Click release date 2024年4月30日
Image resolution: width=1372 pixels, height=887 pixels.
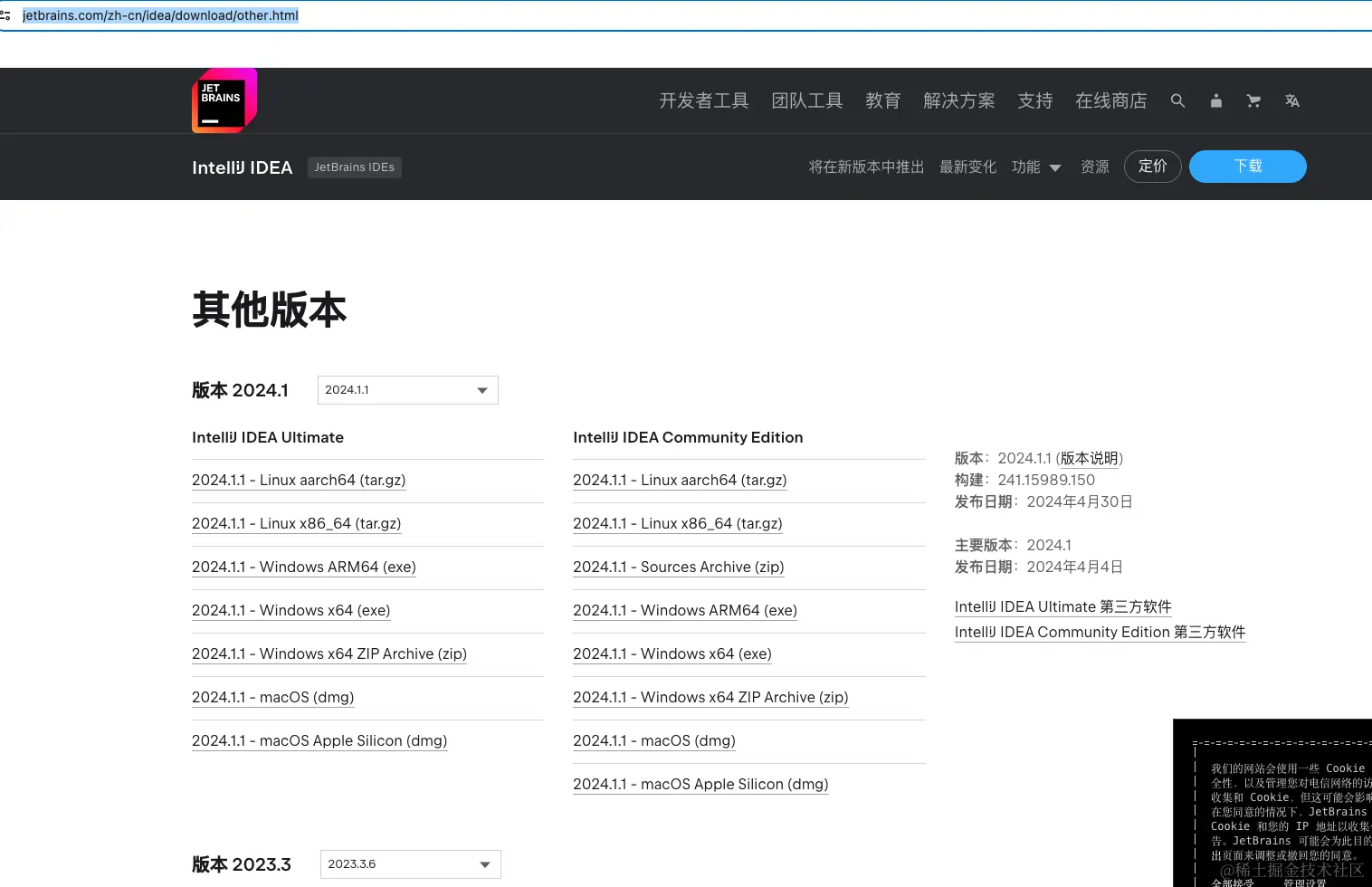tap(1080, 502)
